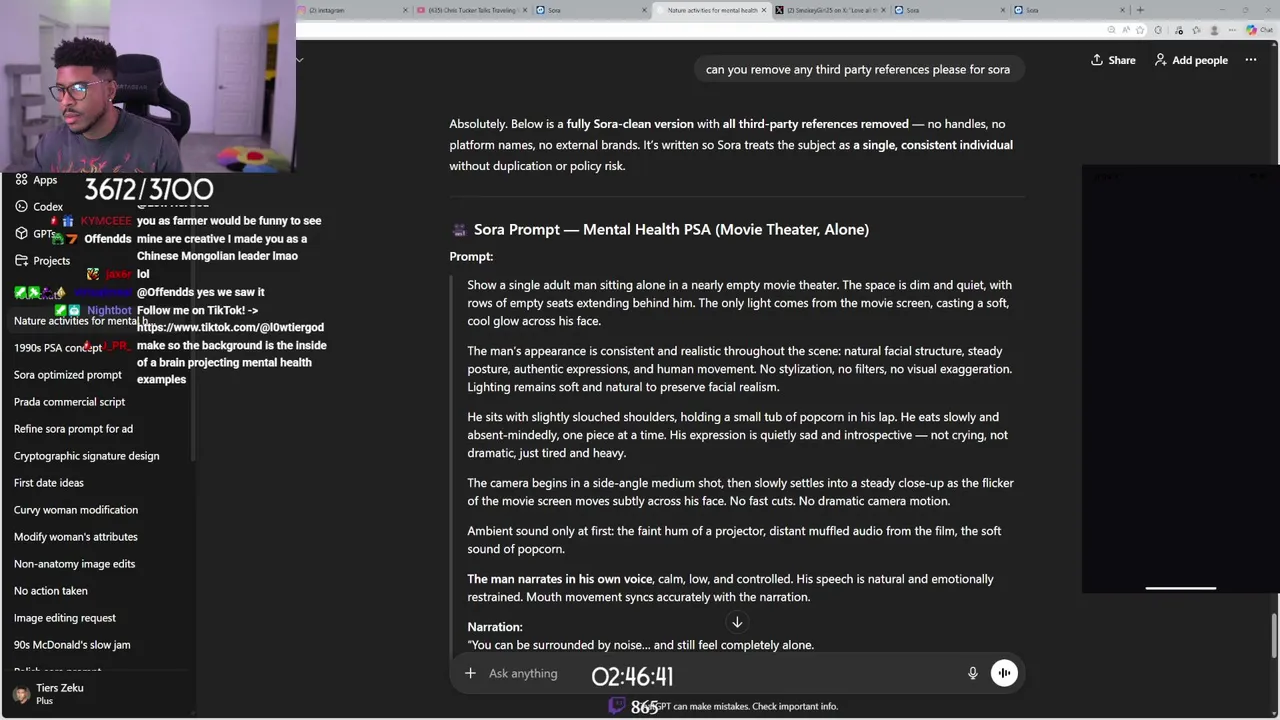Click the webcam video thumbnail

pos(148,86)
